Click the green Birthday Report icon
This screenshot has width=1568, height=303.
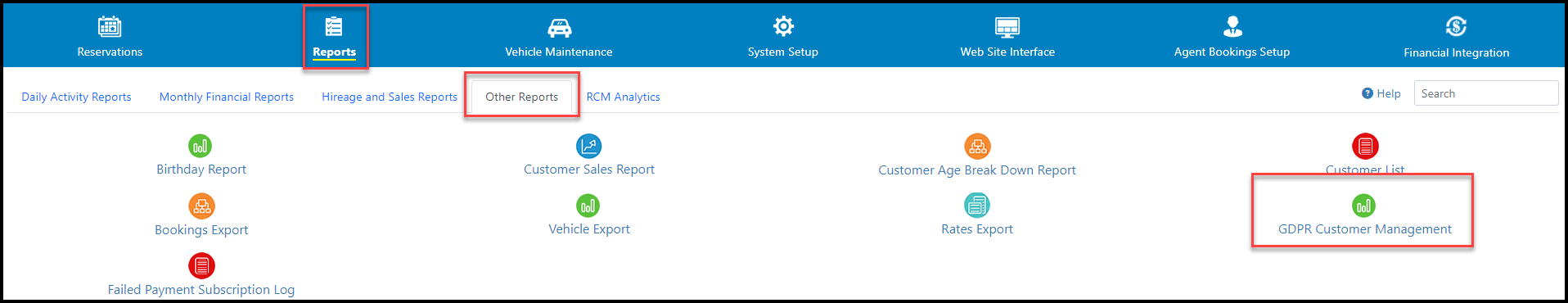201,146
